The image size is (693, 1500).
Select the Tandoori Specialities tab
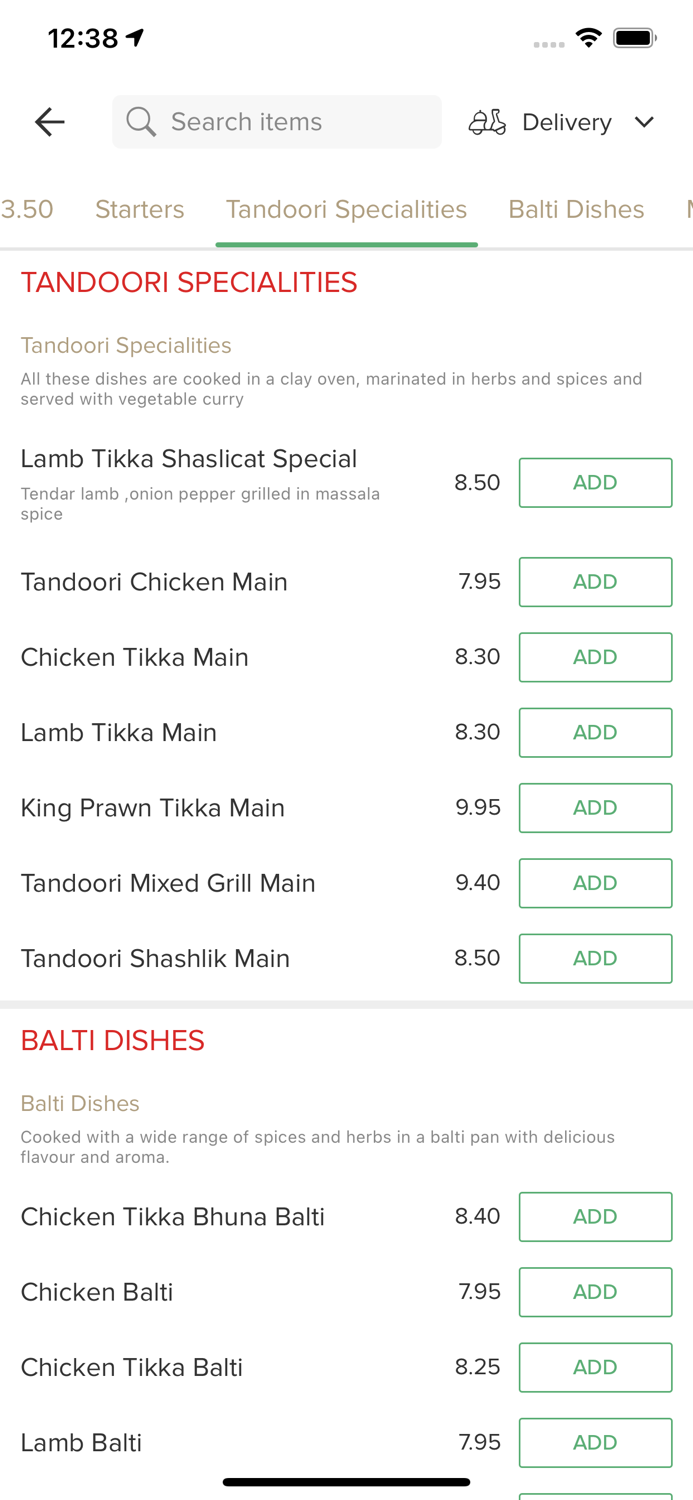[x=346, y=209]
